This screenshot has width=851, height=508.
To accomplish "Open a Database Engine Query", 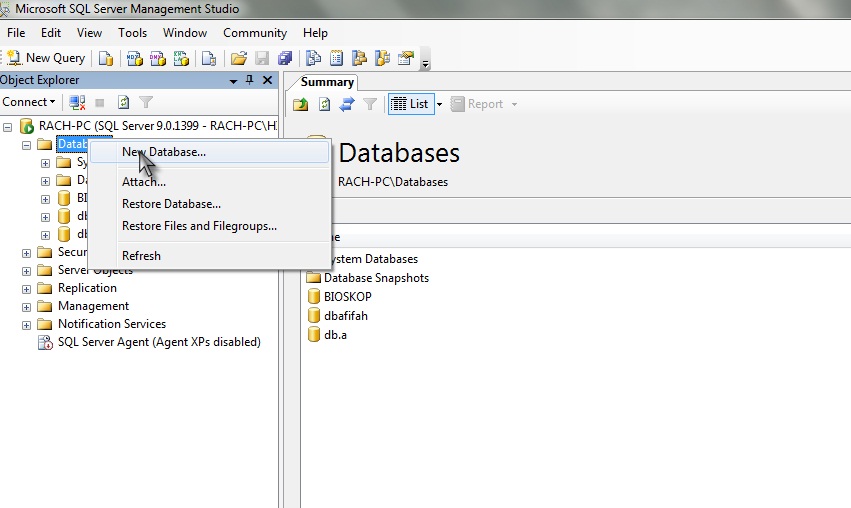I will click(106, 58).
